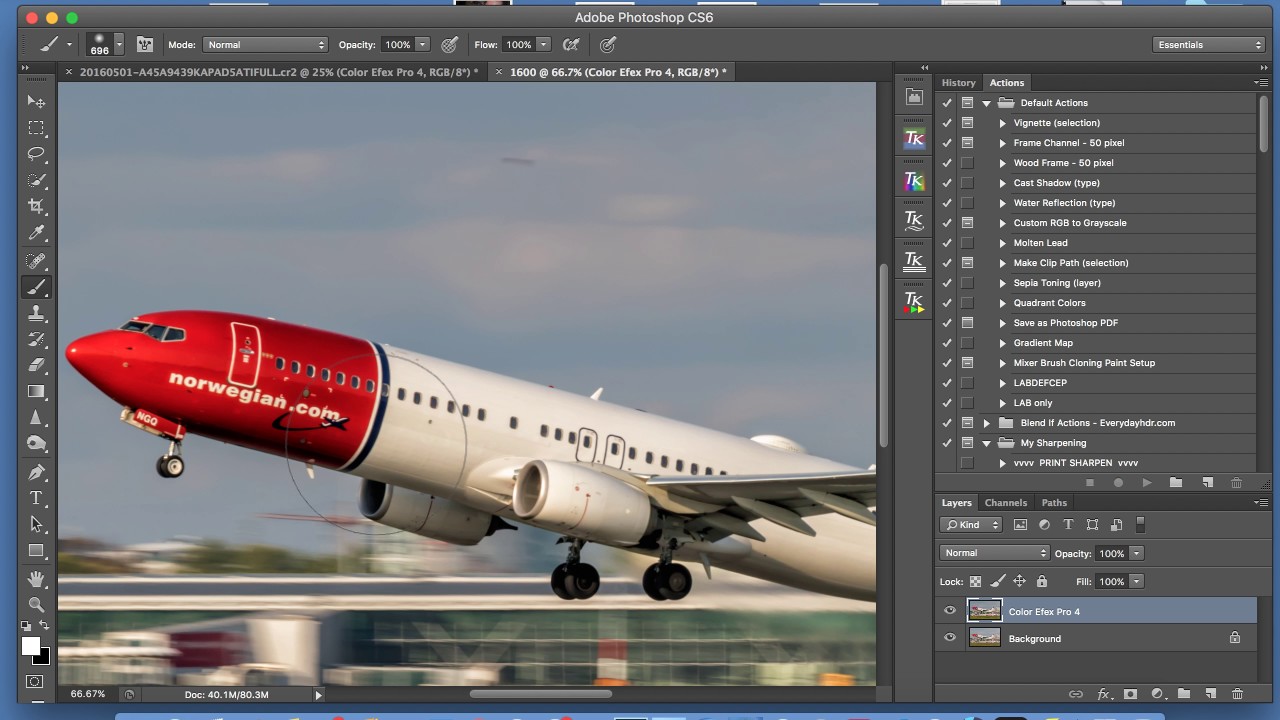Select the History Brush tool
This screenshot has height=720, width=1280.
(x=36, y=339)
